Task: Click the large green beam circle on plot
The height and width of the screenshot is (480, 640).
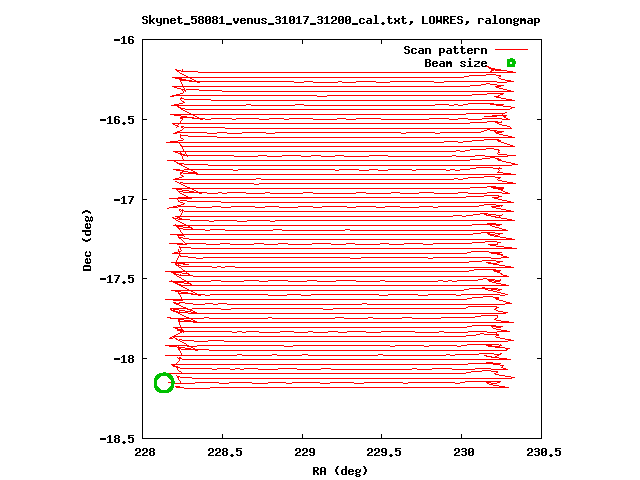Action: [164, 383]
